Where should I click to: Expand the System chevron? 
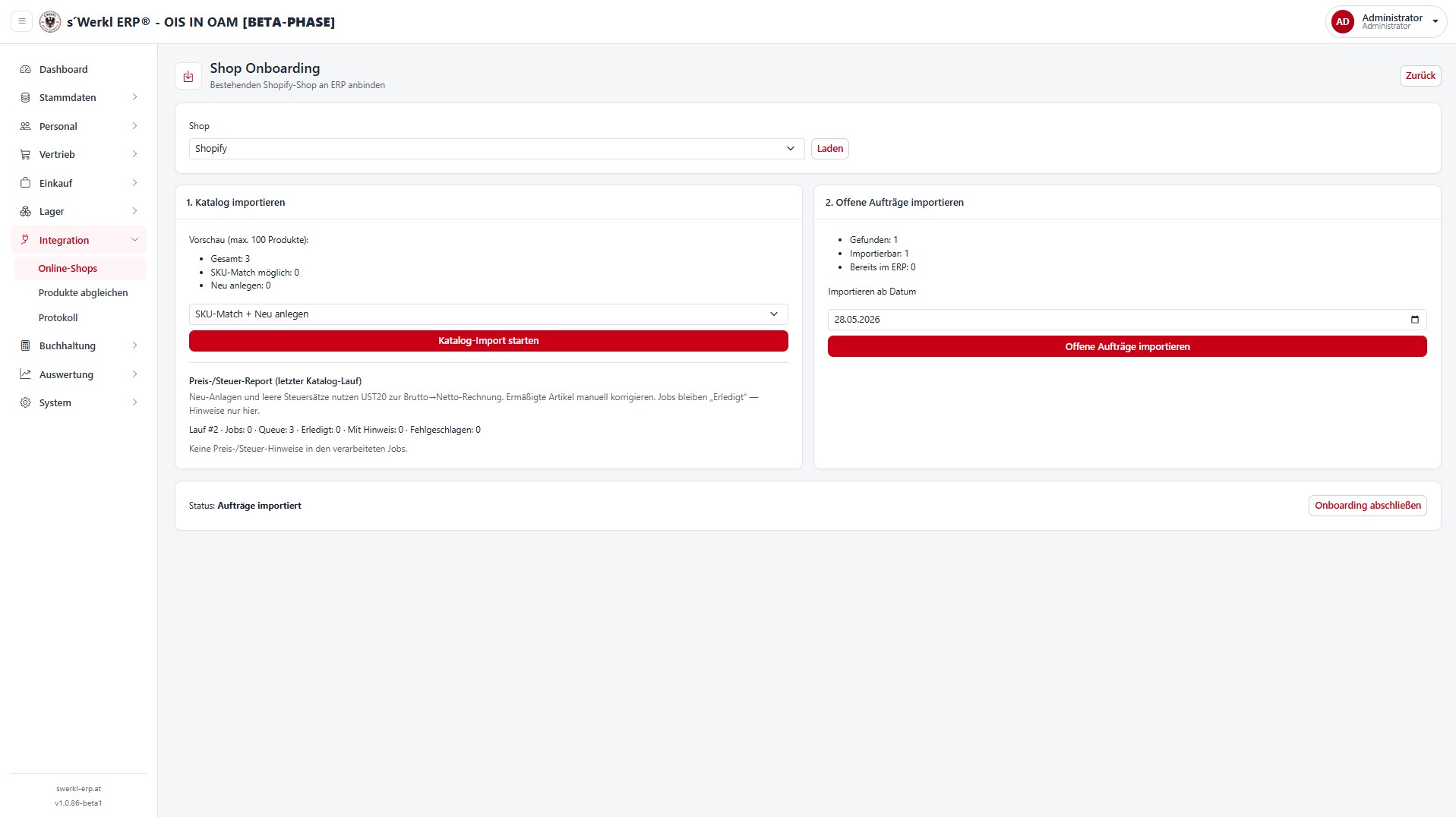pyautogui.click(x=134, y=402)
